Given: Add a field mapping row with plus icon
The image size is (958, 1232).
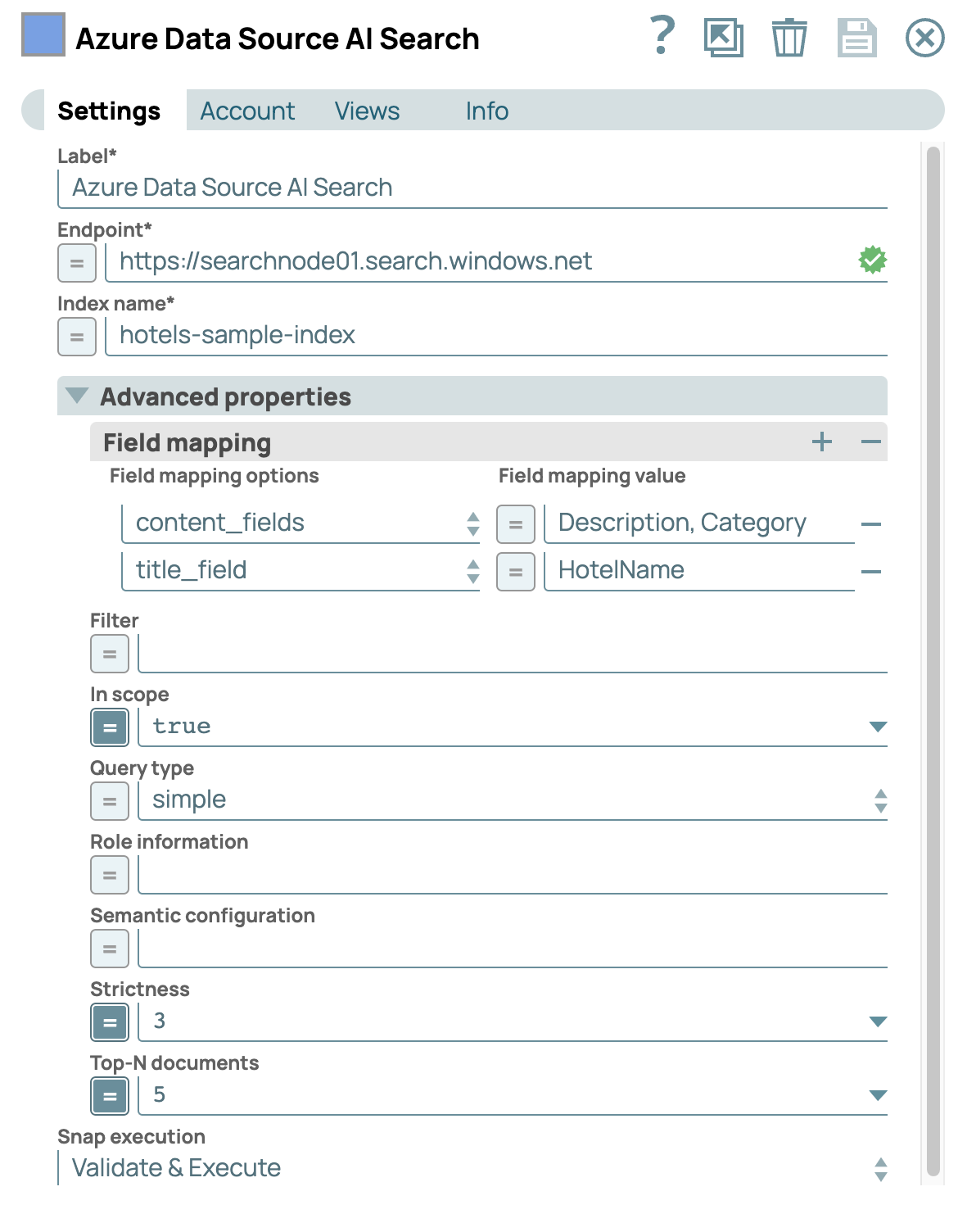Looking at the screenshot, I should tap(821, 442).
